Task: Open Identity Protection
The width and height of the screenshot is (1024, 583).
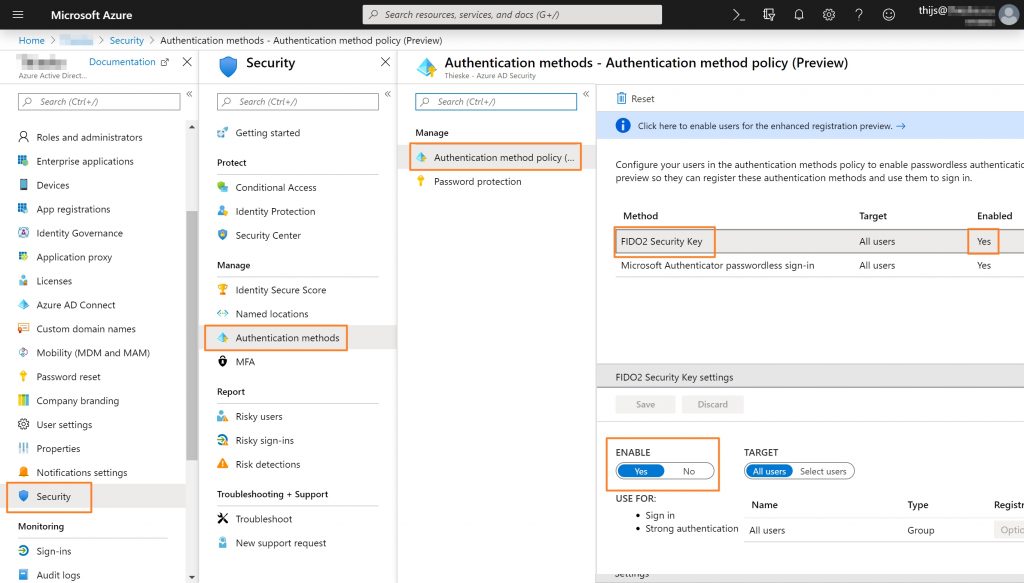Action: pos(275,212)
